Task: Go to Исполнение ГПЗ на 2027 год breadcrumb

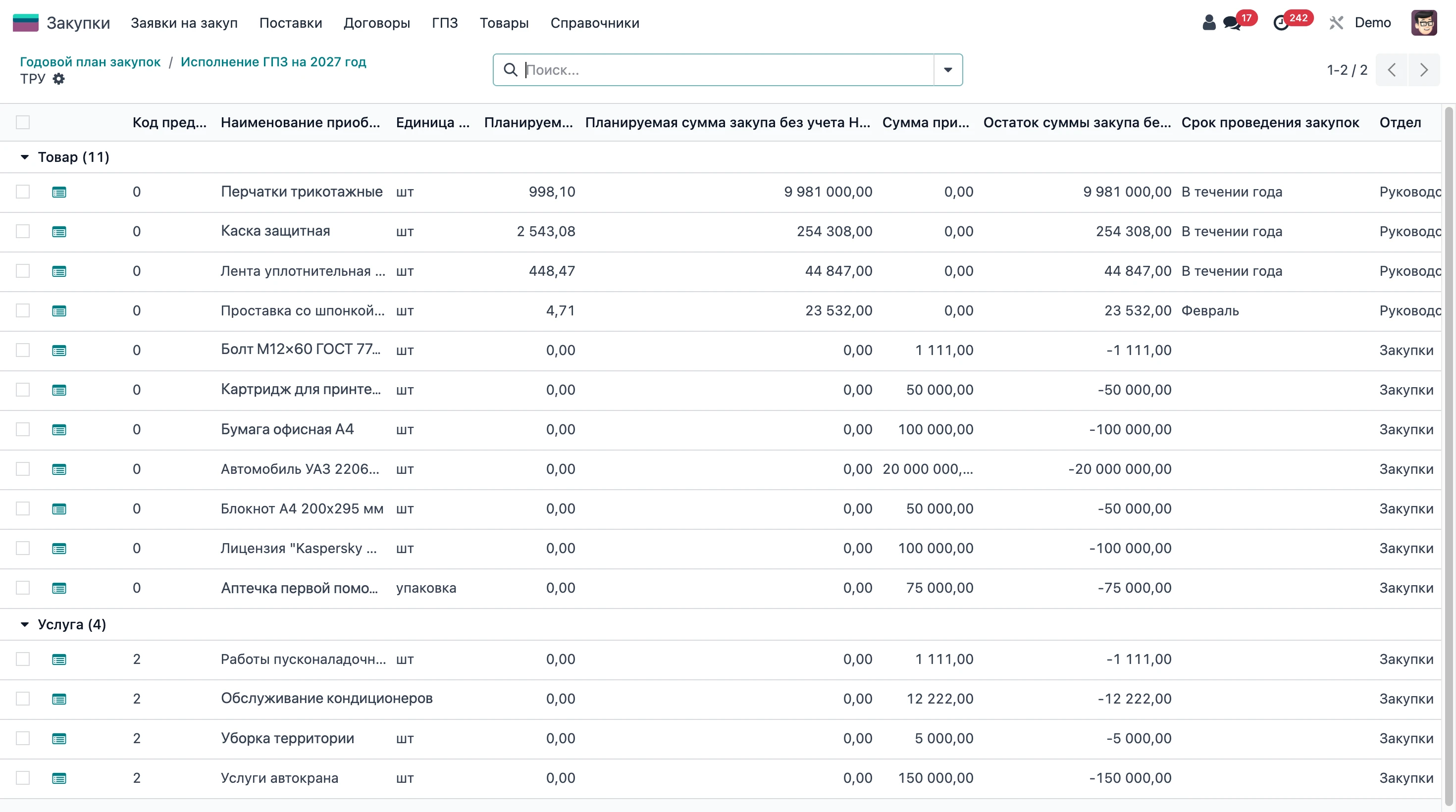Action: 273,61
